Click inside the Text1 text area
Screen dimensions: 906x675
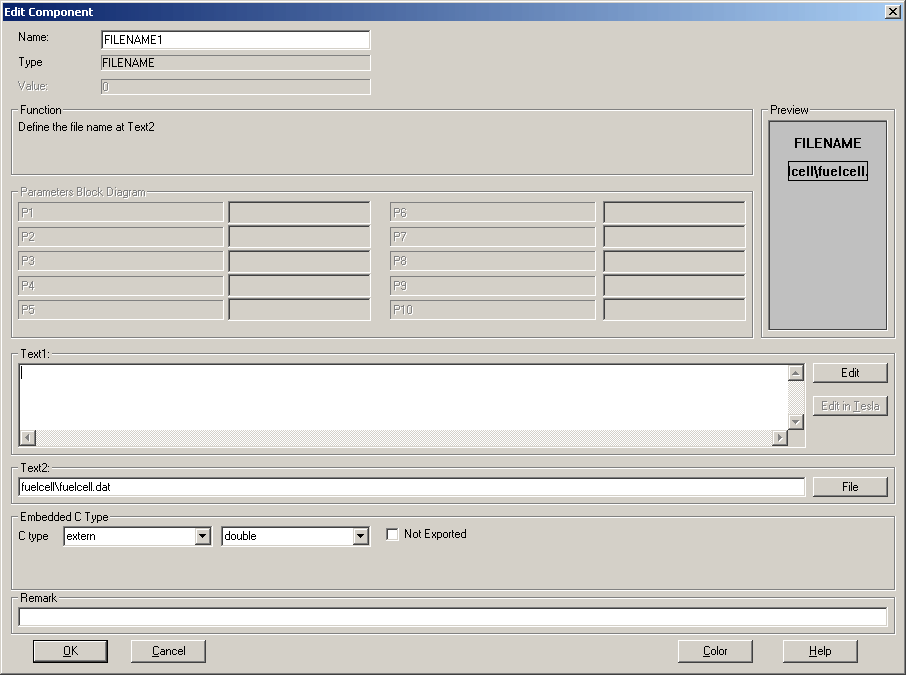403,397
